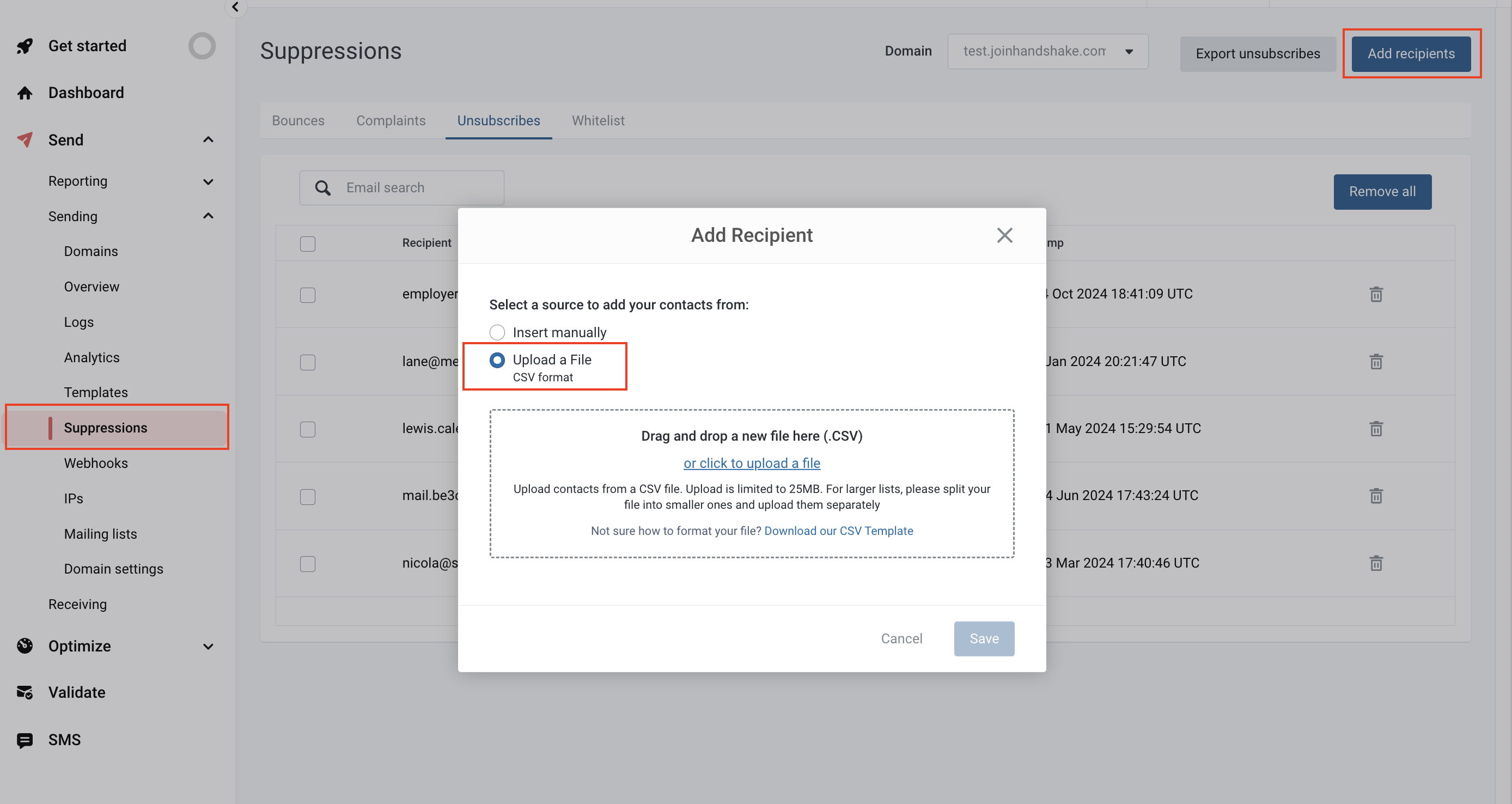Viewport: 1512px width, 804px height.
Task: Click the 'or click to upload a file' link
Action: [x=751, y=463]
